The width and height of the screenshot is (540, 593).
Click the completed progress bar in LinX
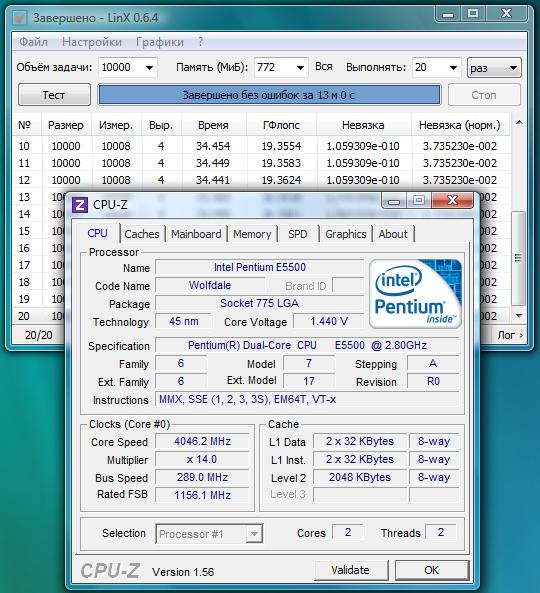[269, 95]
